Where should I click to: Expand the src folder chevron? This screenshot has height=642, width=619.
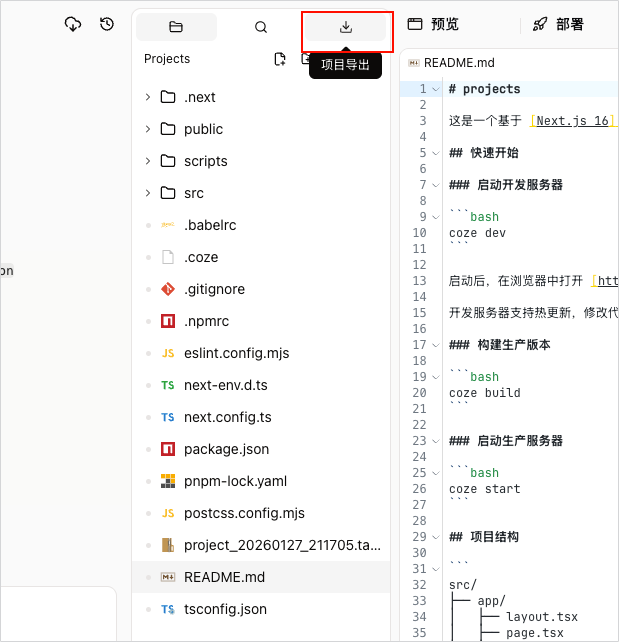click(148, 193)
